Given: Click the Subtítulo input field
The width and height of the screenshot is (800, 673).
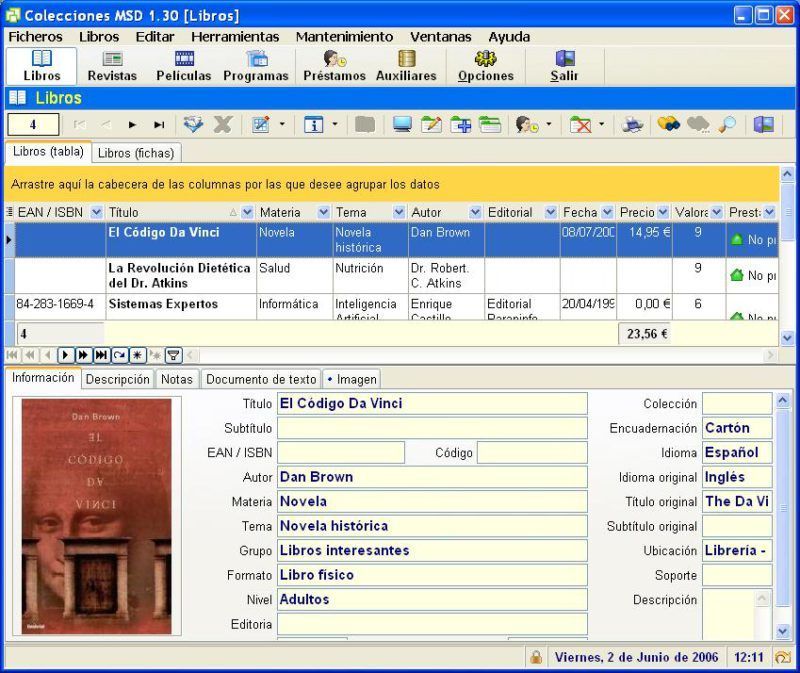Looking at the screenshot, I should pyautogui.click(x=432, y=428).
